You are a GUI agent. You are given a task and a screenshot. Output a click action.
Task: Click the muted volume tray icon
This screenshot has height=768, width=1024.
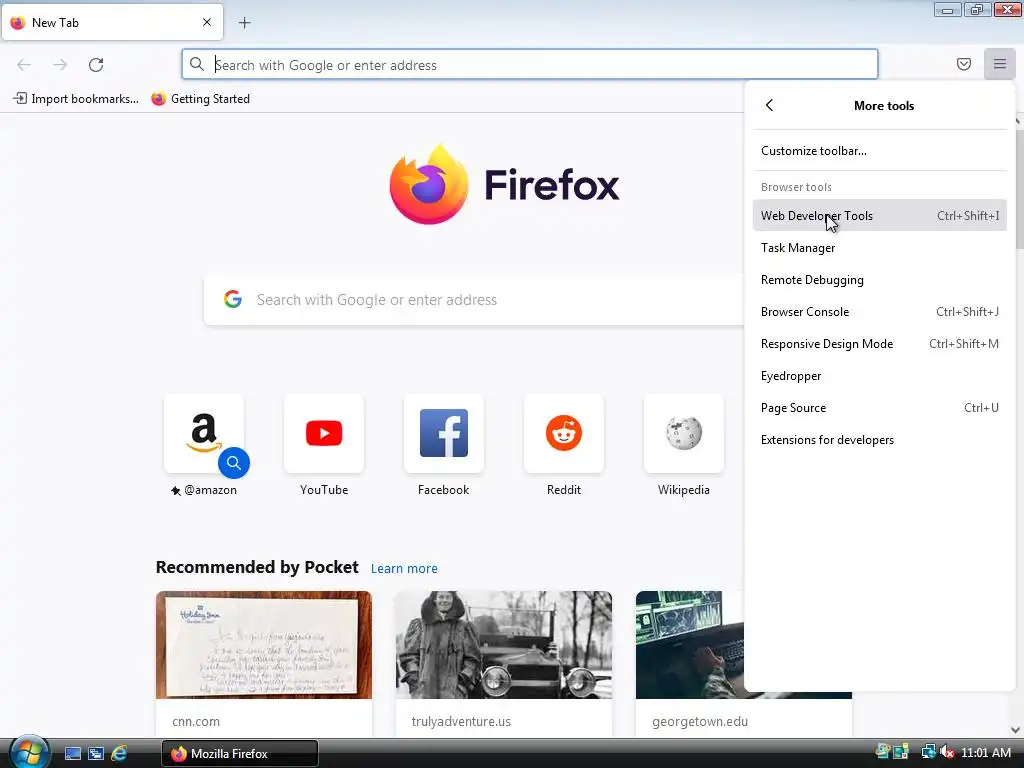click(946, 752)
